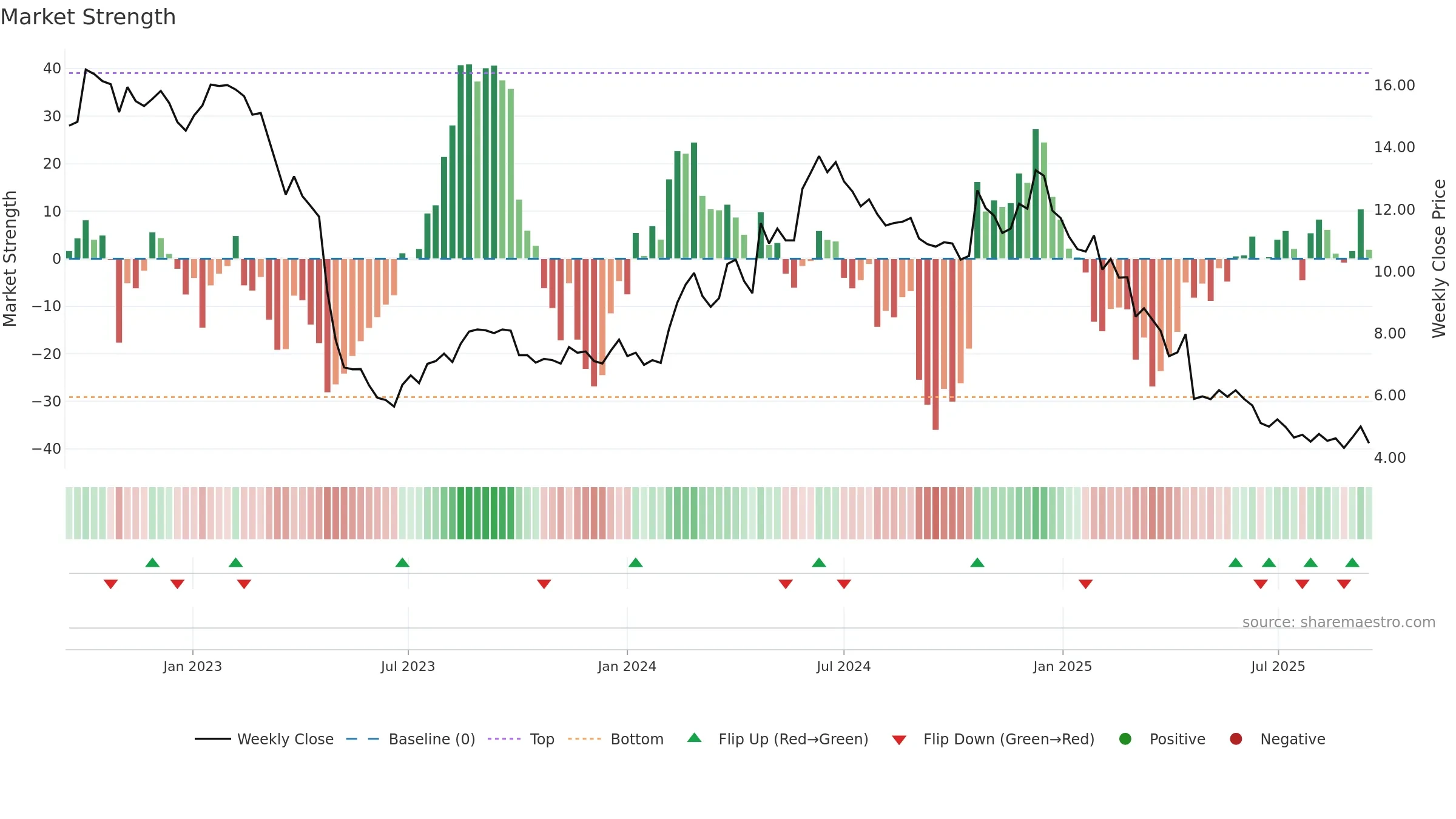Screen dimensions: 1456x819
Task: Click the red Negative legend circle
Action: [1236, 739]
